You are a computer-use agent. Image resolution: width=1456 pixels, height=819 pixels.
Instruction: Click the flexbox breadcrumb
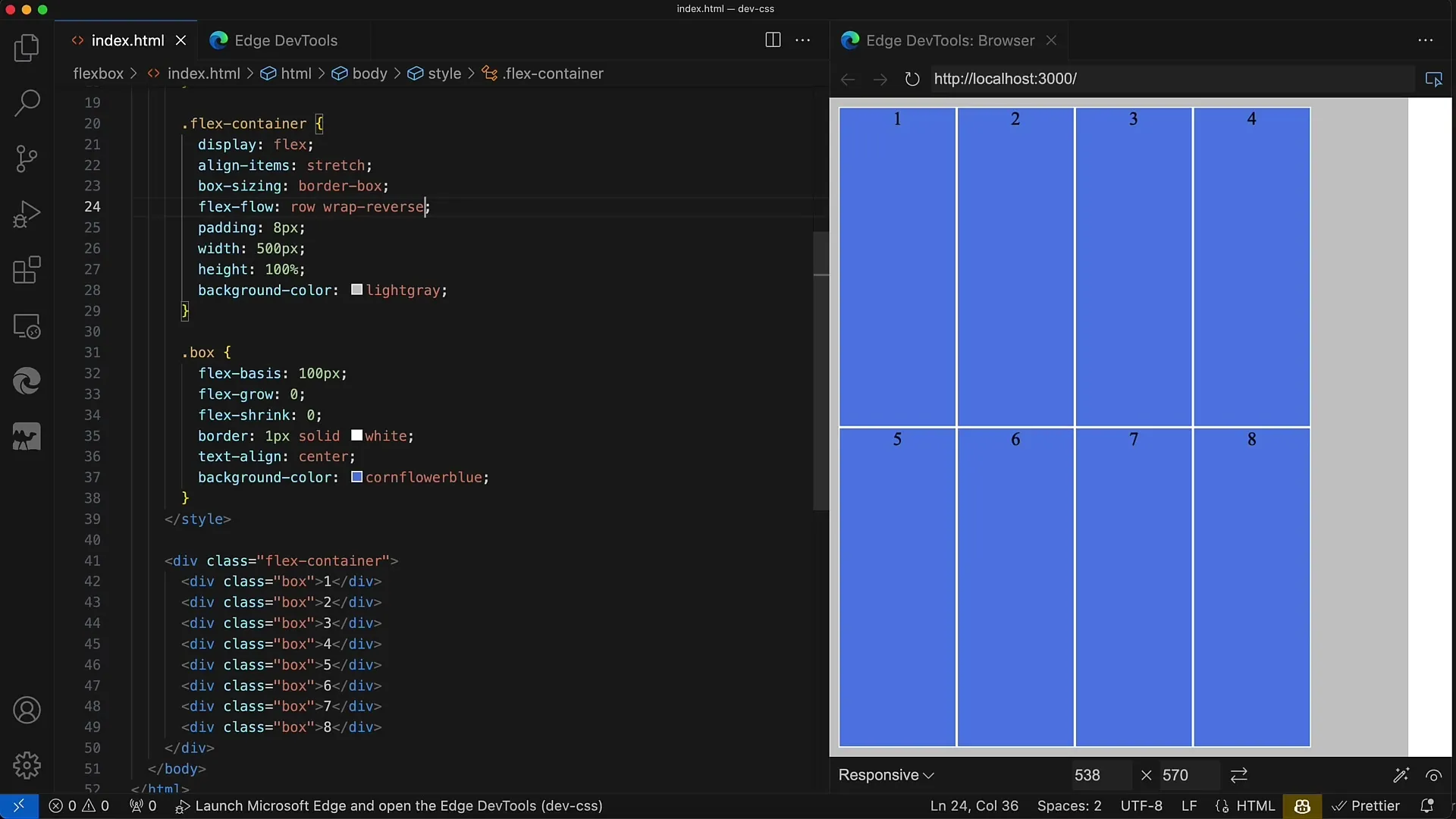(98, 74)
